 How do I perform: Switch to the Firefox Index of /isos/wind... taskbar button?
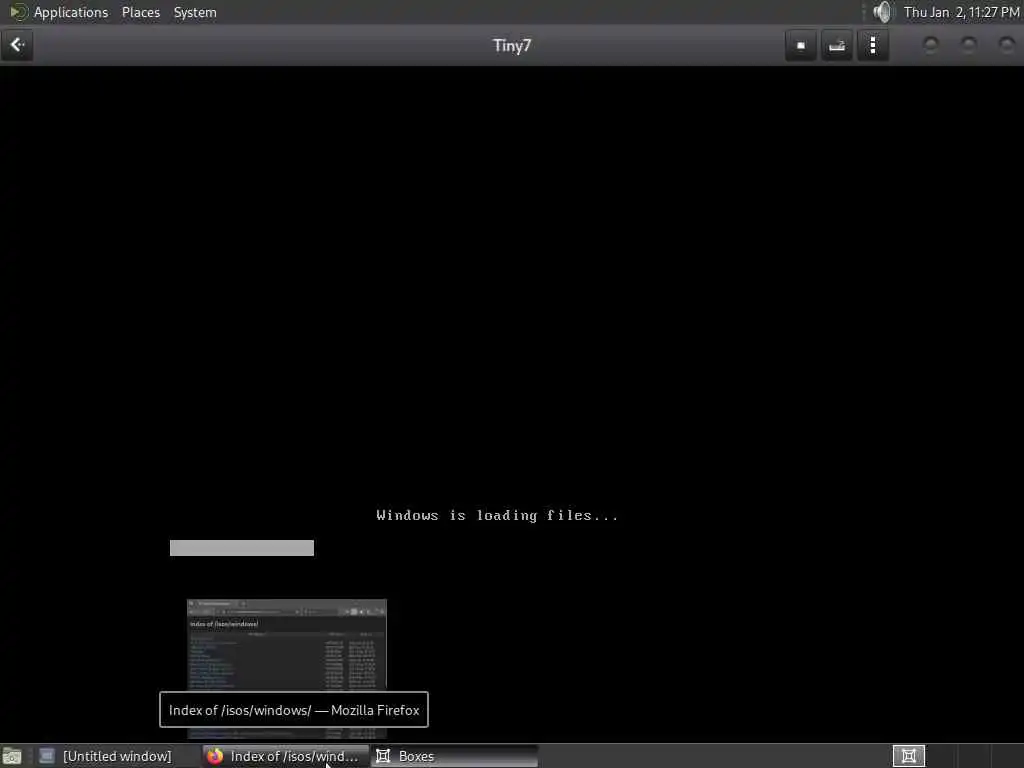285,756
